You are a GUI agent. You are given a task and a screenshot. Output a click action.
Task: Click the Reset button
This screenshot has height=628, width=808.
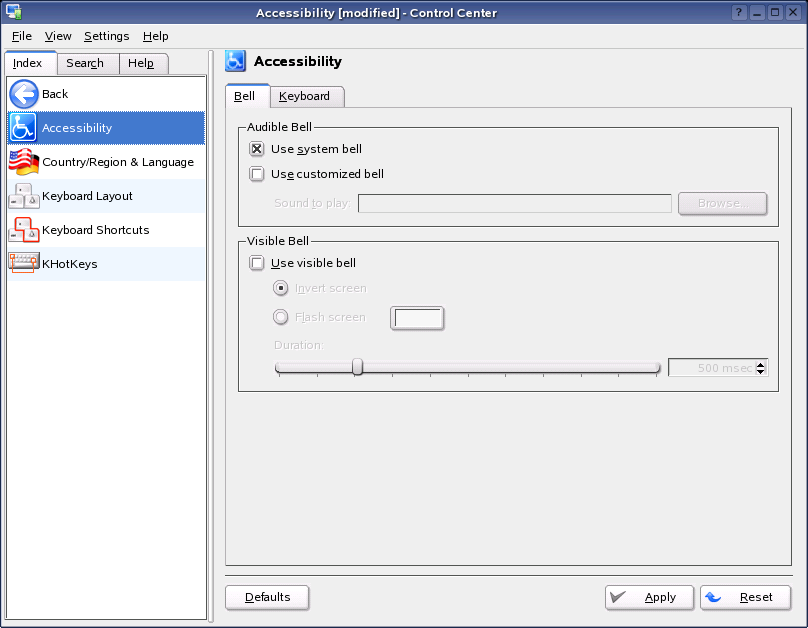pos(745,597)
